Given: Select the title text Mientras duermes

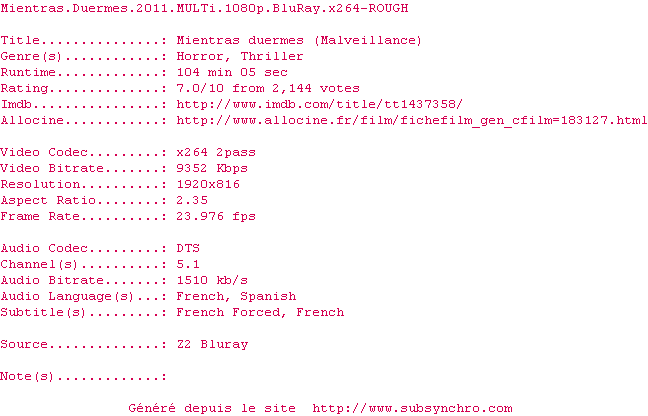Looking at the screenshot, I should pyautogui.click(x=240, y=40).
